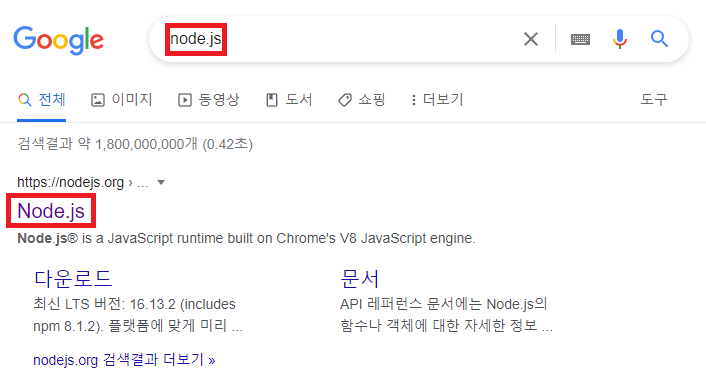706x392 pixels.
Task: Open the 도구 search tools
Action: coord(654,99)
